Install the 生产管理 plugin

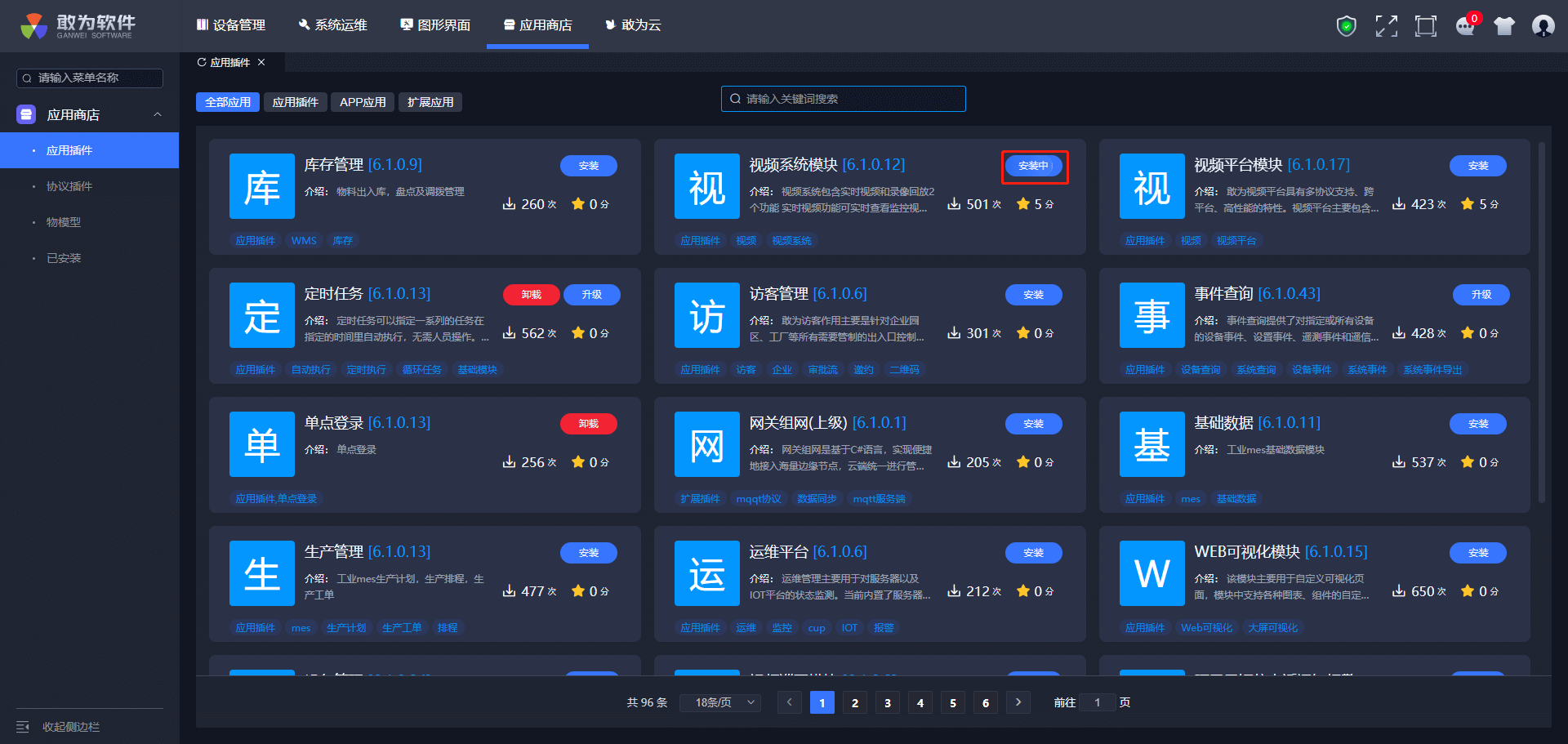(x=589, y=553)
